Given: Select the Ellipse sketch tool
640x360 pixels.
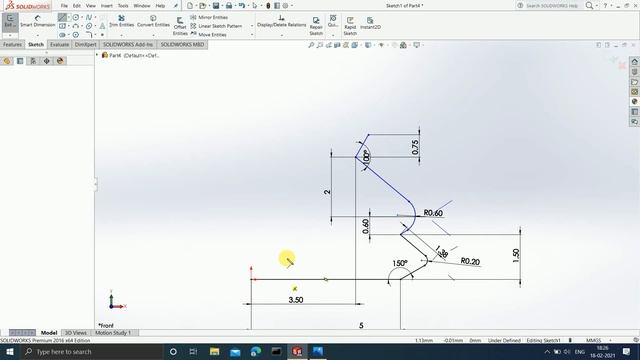Looking at the screenshot, I should [x=89, y=26].
